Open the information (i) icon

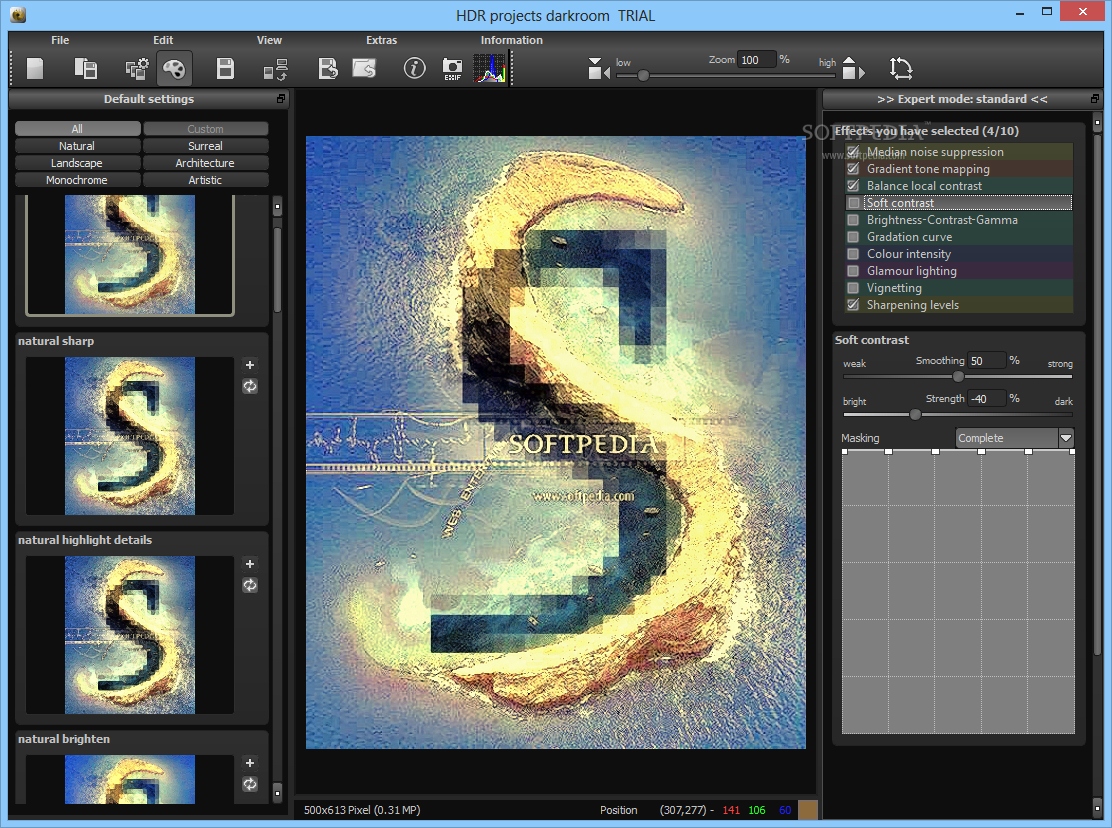[x=414, y=69]
